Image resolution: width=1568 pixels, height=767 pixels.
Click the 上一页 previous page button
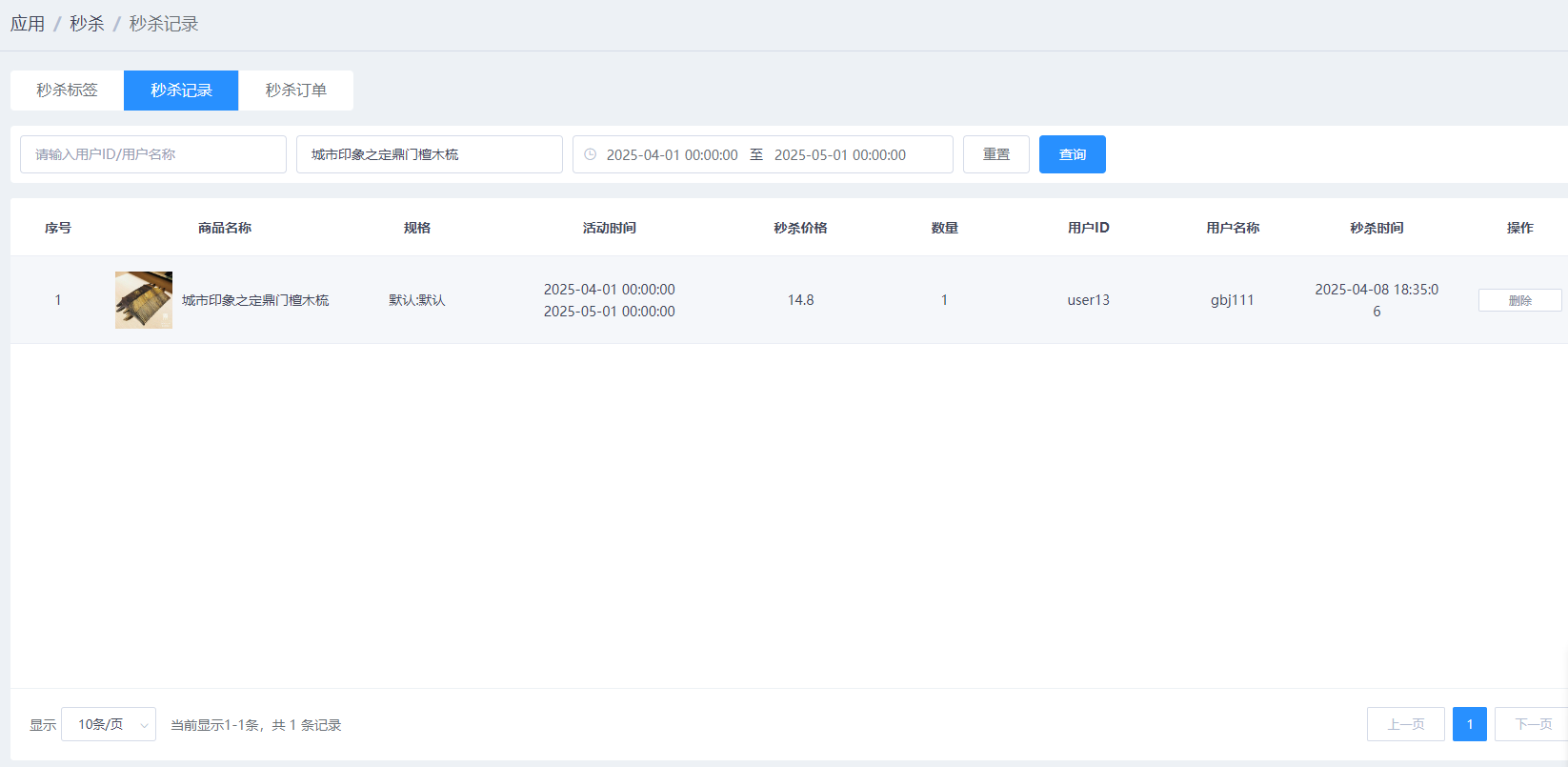pos(1405,724)
